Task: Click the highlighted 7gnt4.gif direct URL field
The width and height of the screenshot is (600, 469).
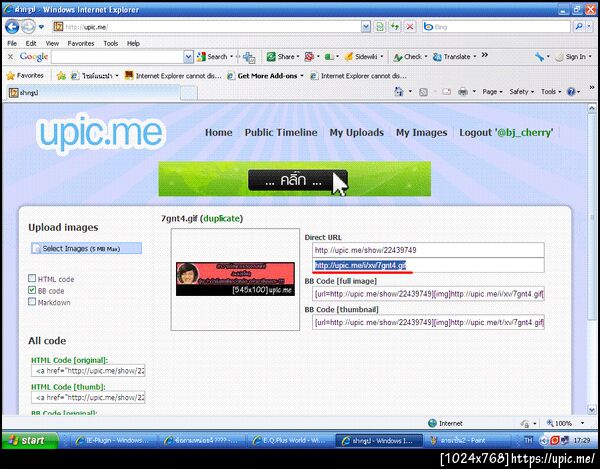Action: point(428,265)
